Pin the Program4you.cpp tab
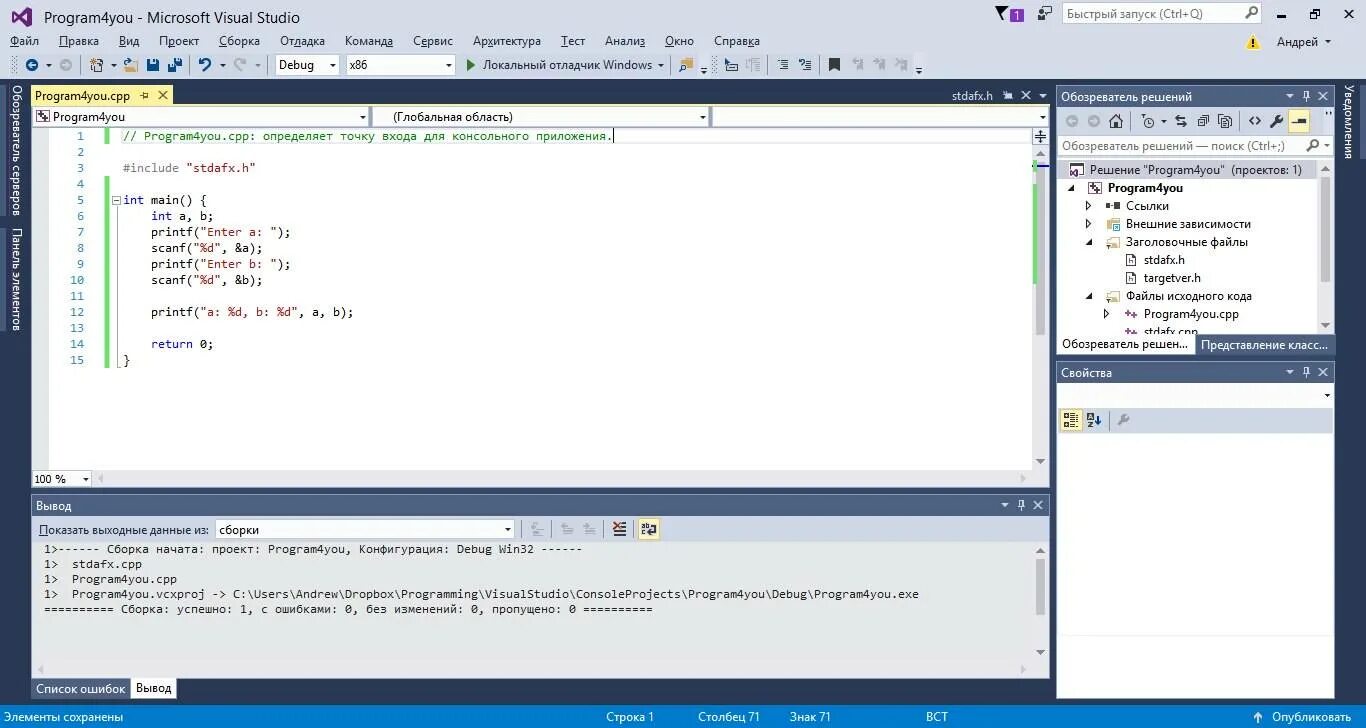Image resolution: width=1366 pixels, height=728 pixels. click(144, 96)
